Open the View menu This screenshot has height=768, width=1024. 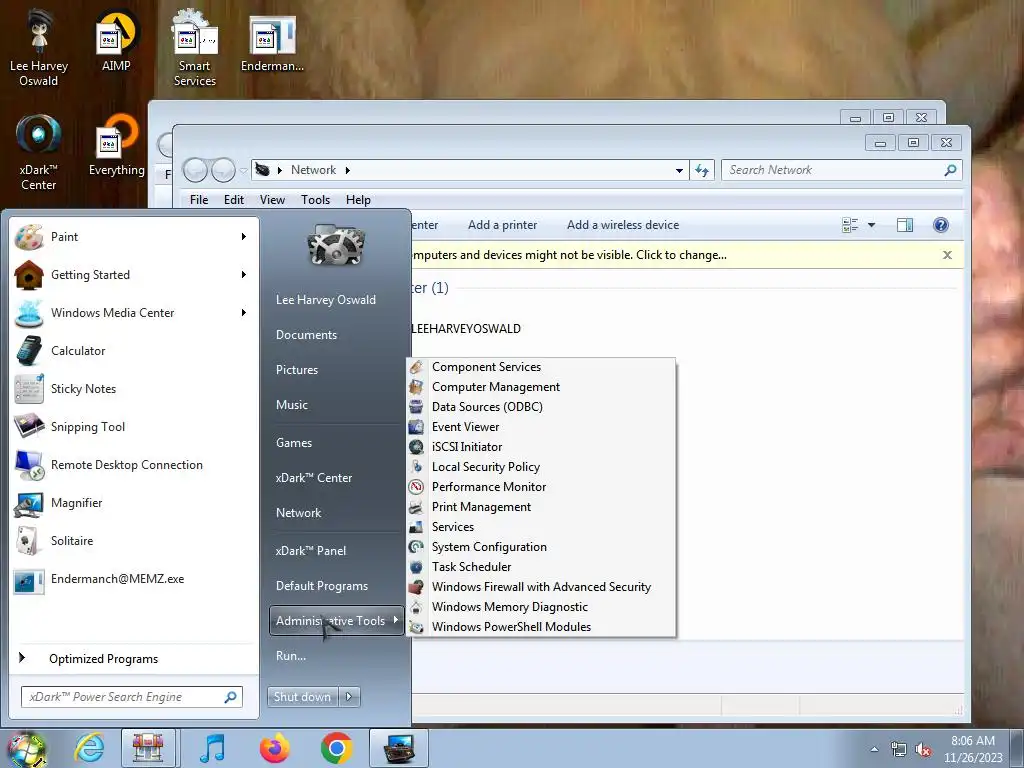point(272,200)
